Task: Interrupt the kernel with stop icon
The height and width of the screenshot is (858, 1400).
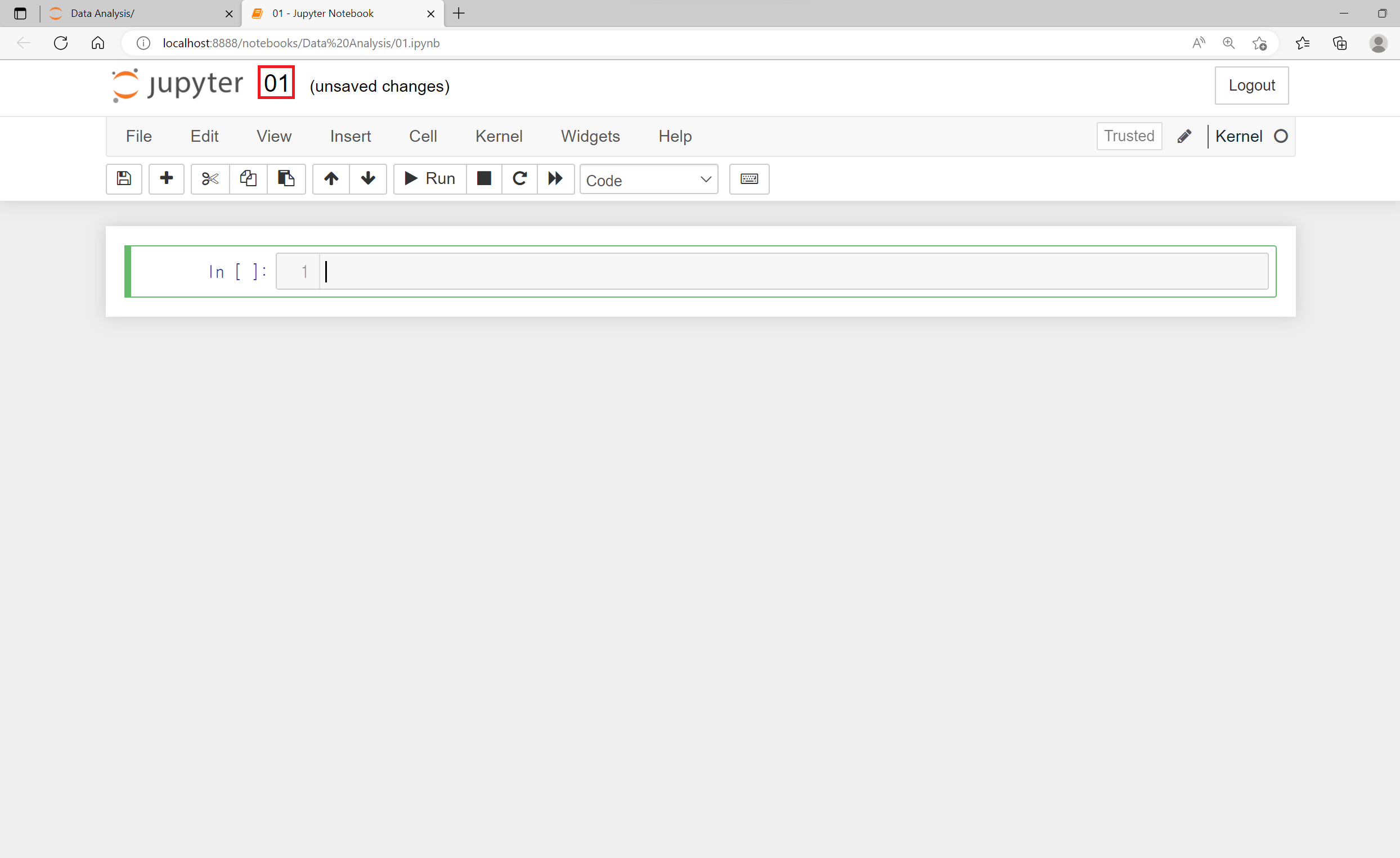Action: [483, 178]
